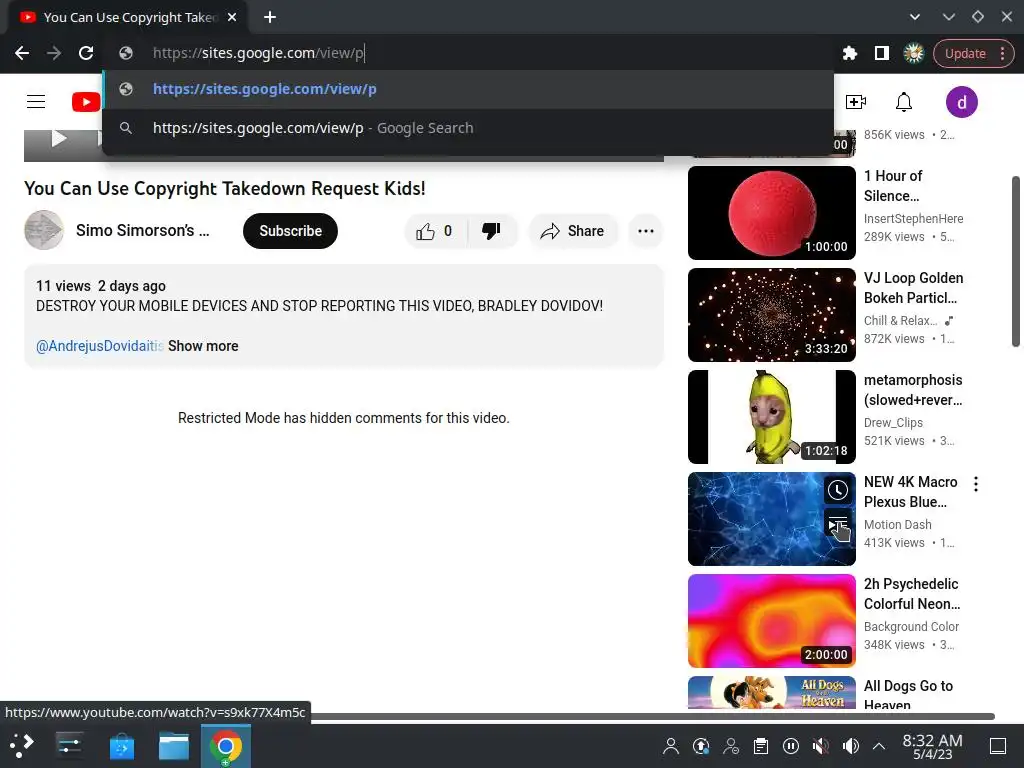The width and height of the screenshot is (1024, 768).
Task: Share the video
Action: point(573,231)
